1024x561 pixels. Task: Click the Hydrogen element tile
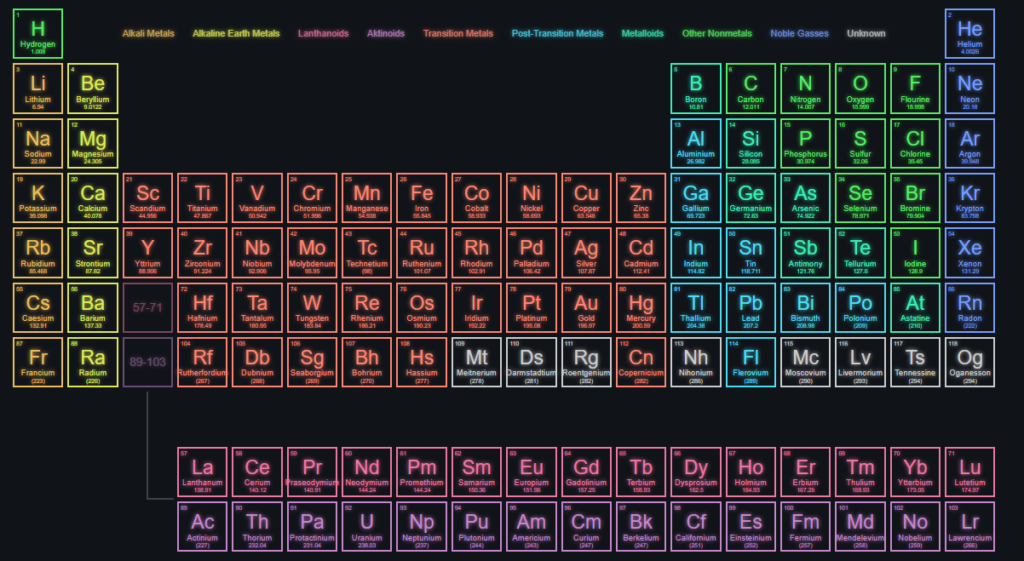38,34
